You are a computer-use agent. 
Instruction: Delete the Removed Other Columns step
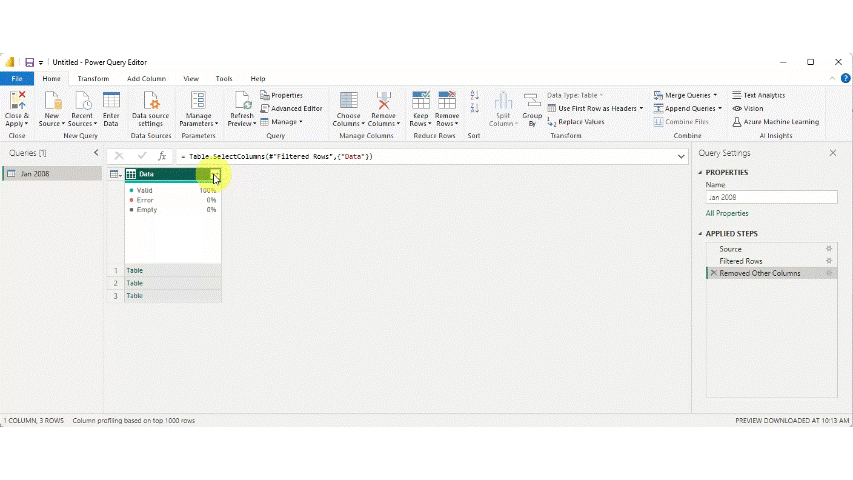coord(713,273)
